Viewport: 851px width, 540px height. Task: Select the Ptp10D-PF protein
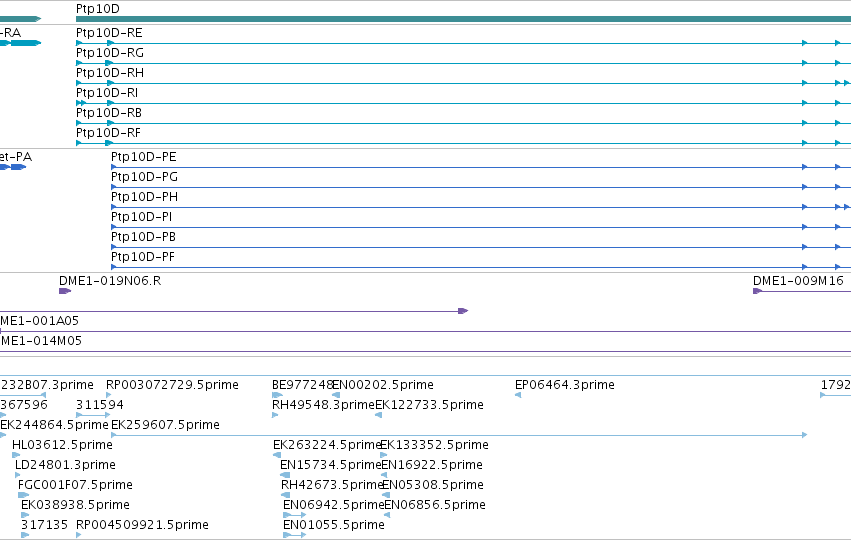[x=143, y=258]
